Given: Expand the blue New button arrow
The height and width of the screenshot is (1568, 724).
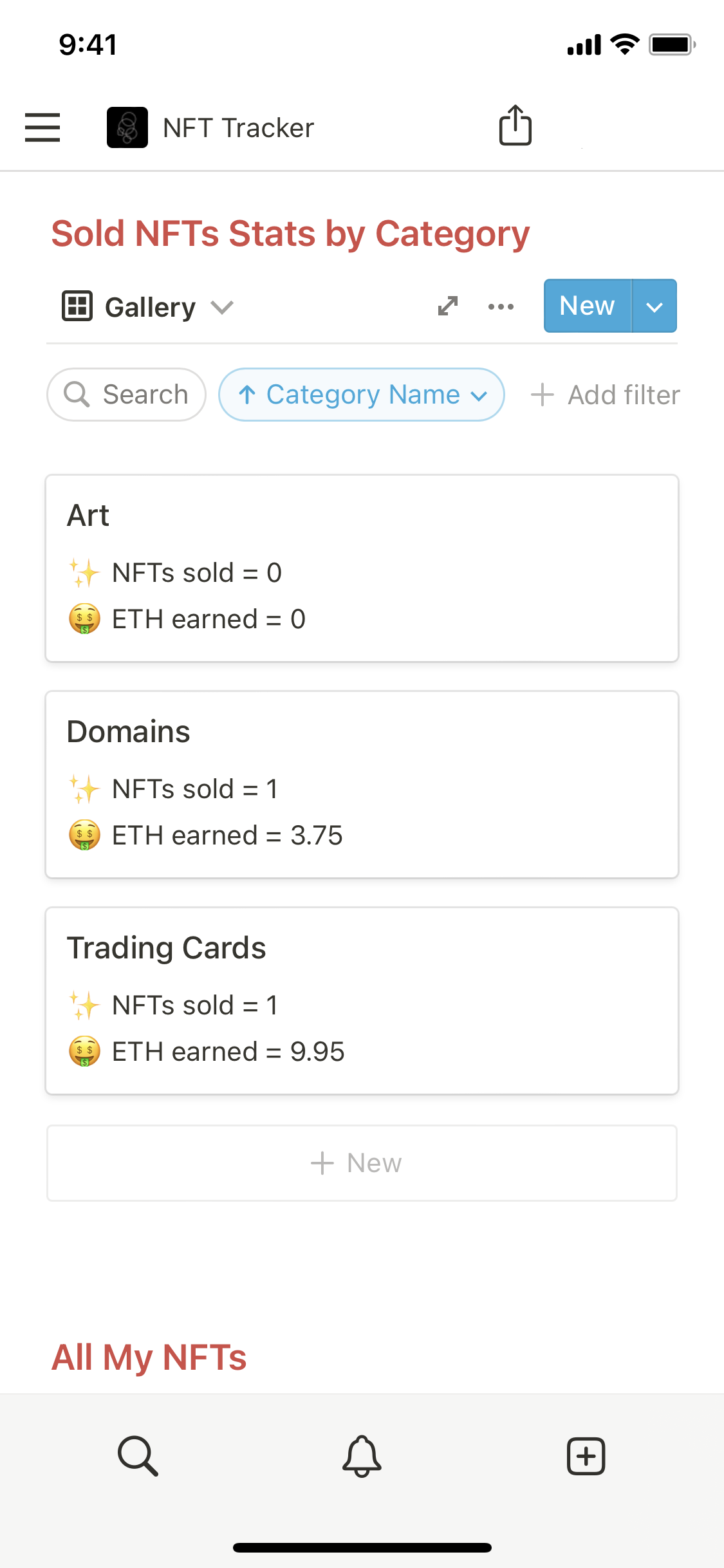Looking at the screenshot, I should coord(654,306).
